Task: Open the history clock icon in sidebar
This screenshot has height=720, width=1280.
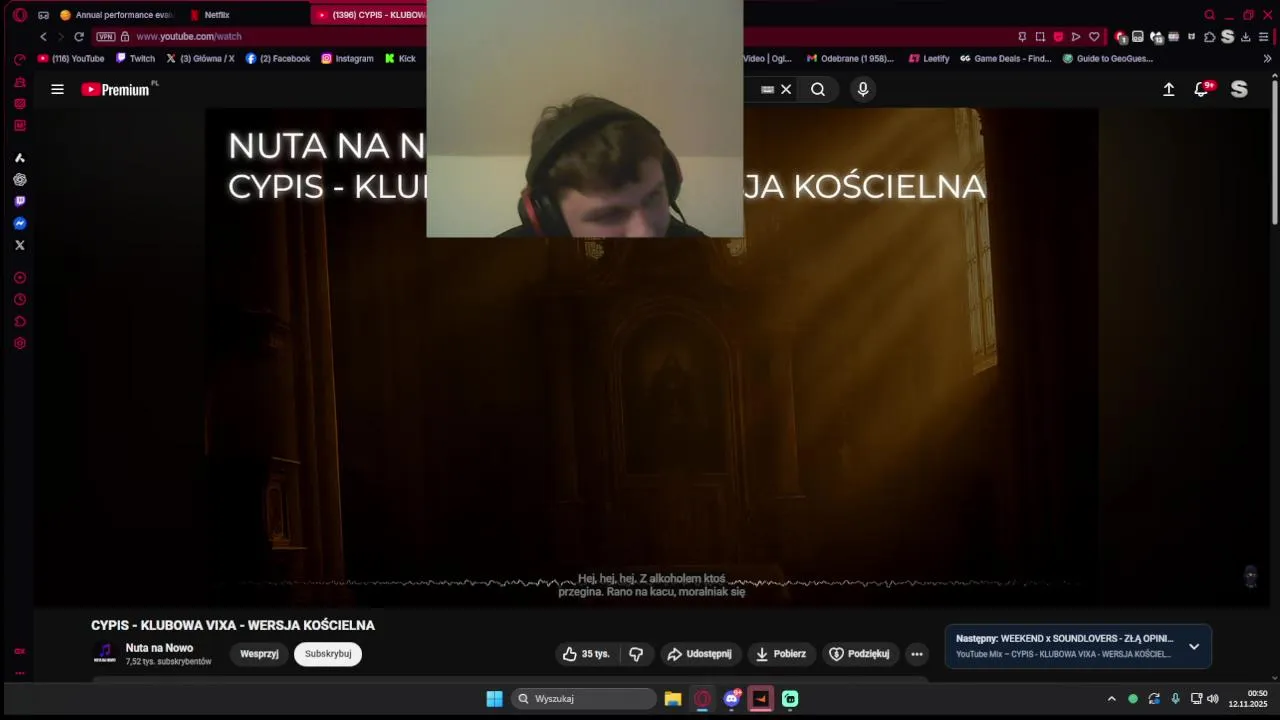Action: click(19, 300)
